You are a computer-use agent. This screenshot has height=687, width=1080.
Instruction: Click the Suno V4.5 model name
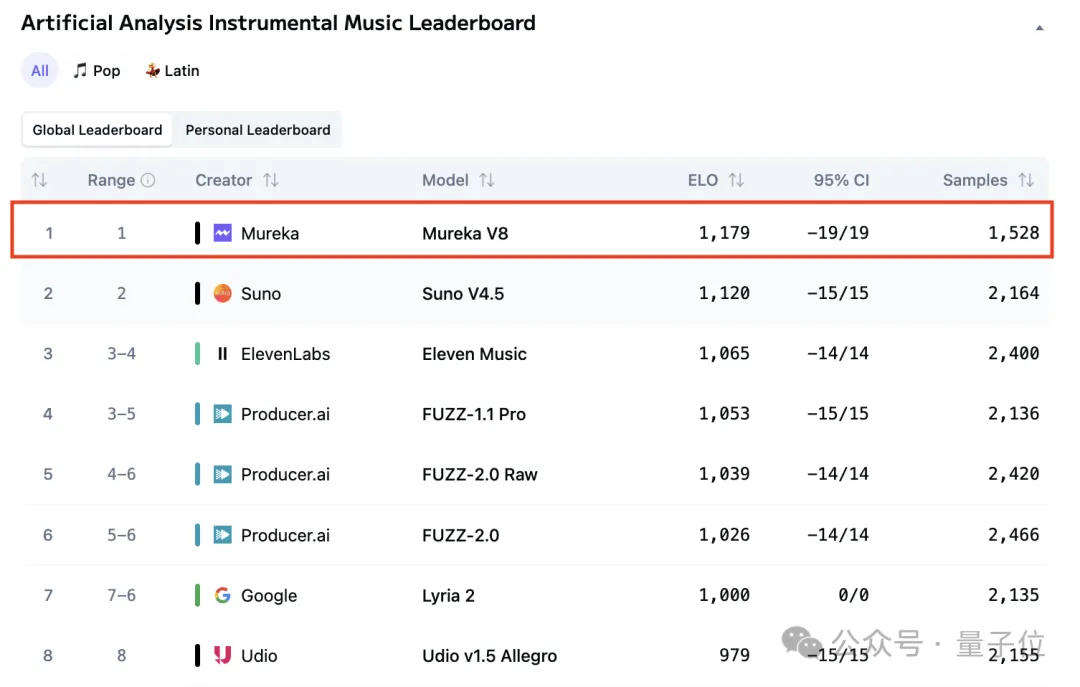[463, 293]
